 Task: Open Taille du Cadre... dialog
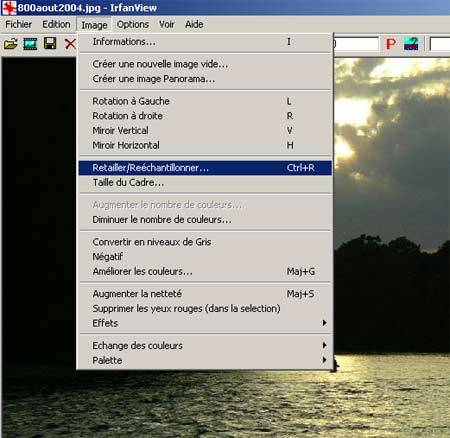tap(205, 183)
